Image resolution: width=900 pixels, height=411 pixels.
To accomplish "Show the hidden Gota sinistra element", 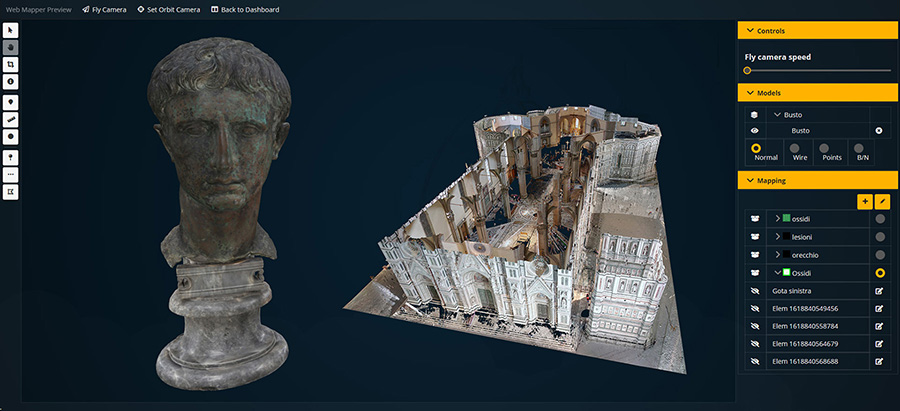I will pyautogui.click(x=755, y=291).
